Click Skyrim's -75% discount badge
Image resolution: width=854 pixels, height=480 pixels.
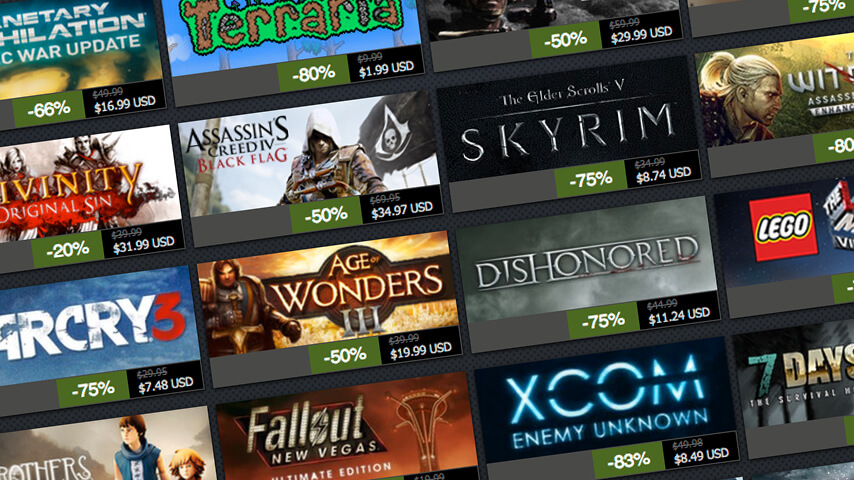[x=590, y=179]
